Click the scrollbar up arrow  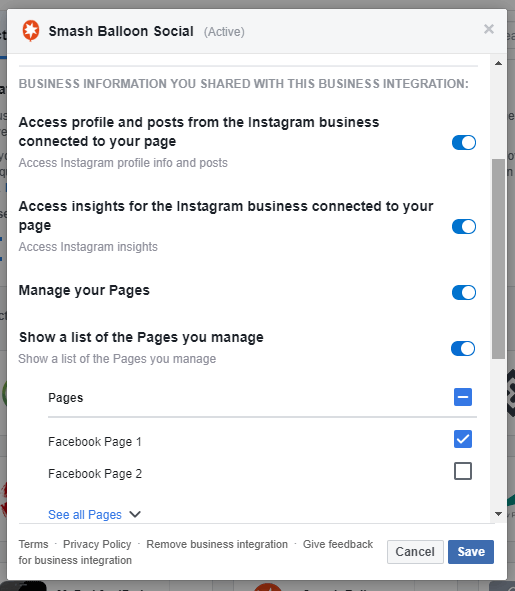498,63
